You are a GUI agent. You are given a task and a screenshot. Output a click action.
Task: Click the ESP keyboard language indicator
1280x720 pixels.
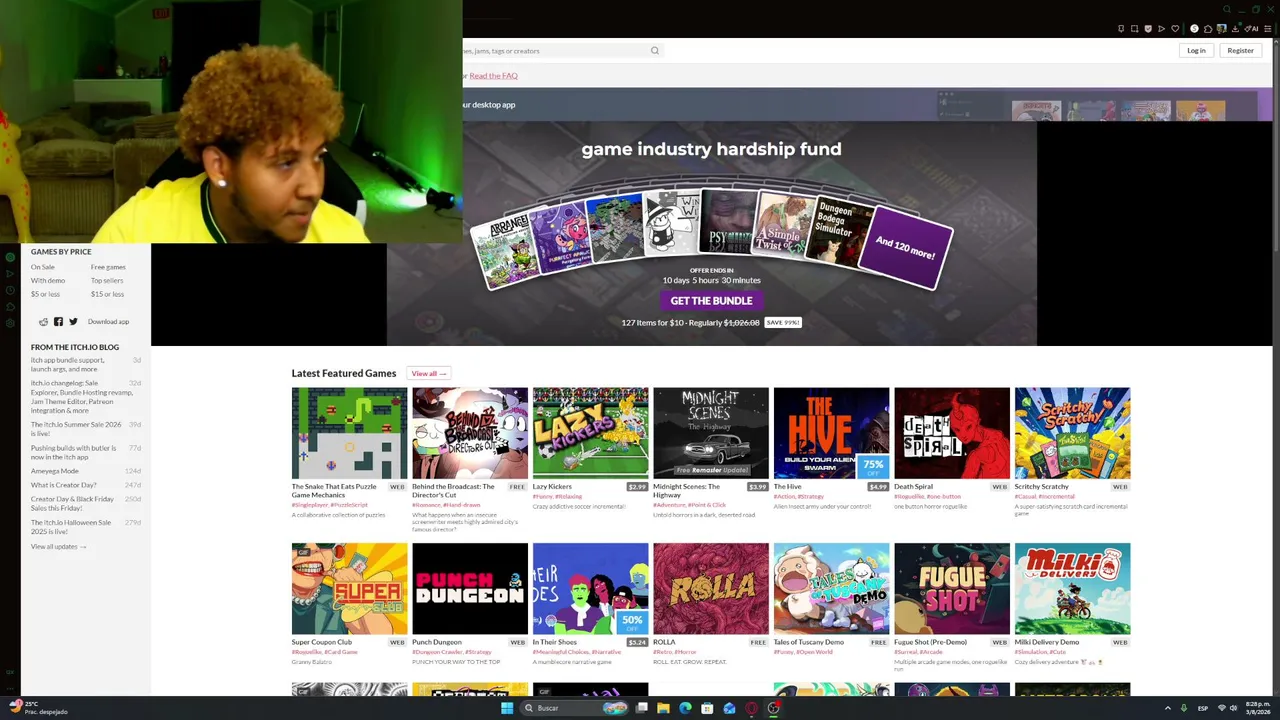pyautogui.click(x=1203, y=708)
